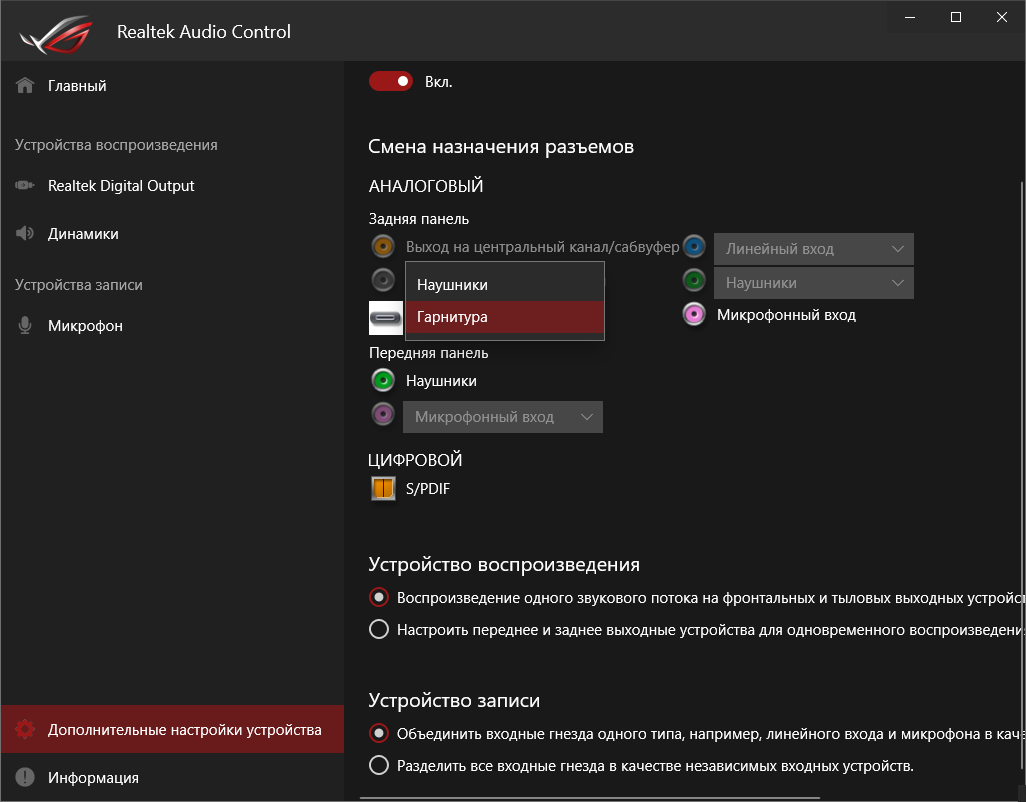
Task: Go to the Главный home page
Action: coord(77,86)
